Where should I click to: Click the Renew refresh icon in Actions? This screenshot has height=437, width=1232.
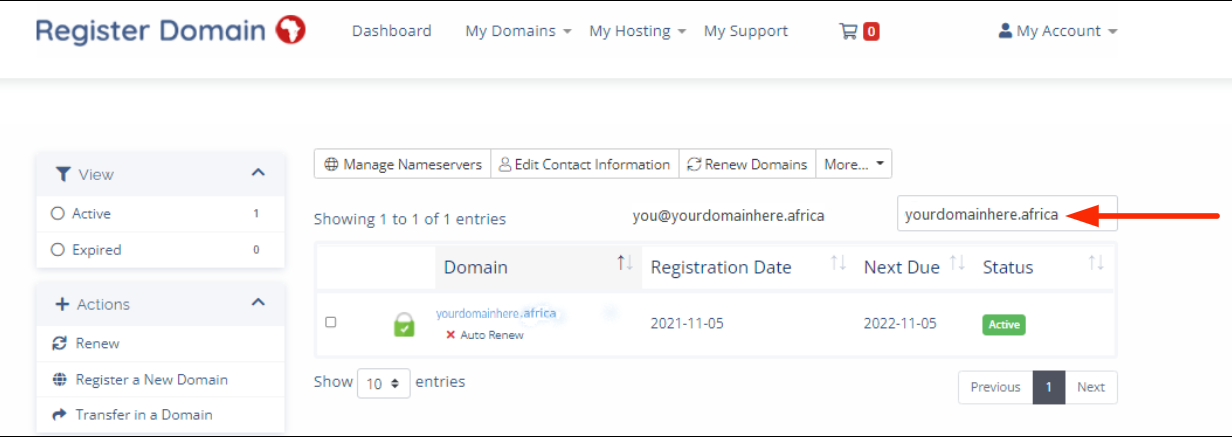58,343
